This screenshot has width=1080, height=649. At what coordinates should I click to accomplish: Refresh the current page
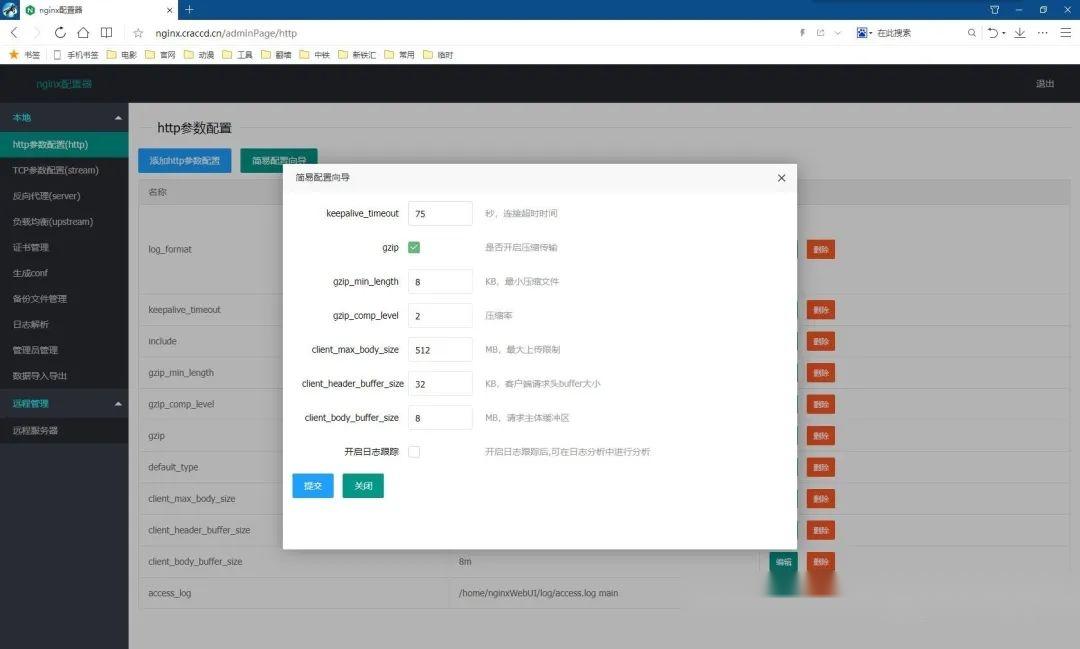point(60,32)
